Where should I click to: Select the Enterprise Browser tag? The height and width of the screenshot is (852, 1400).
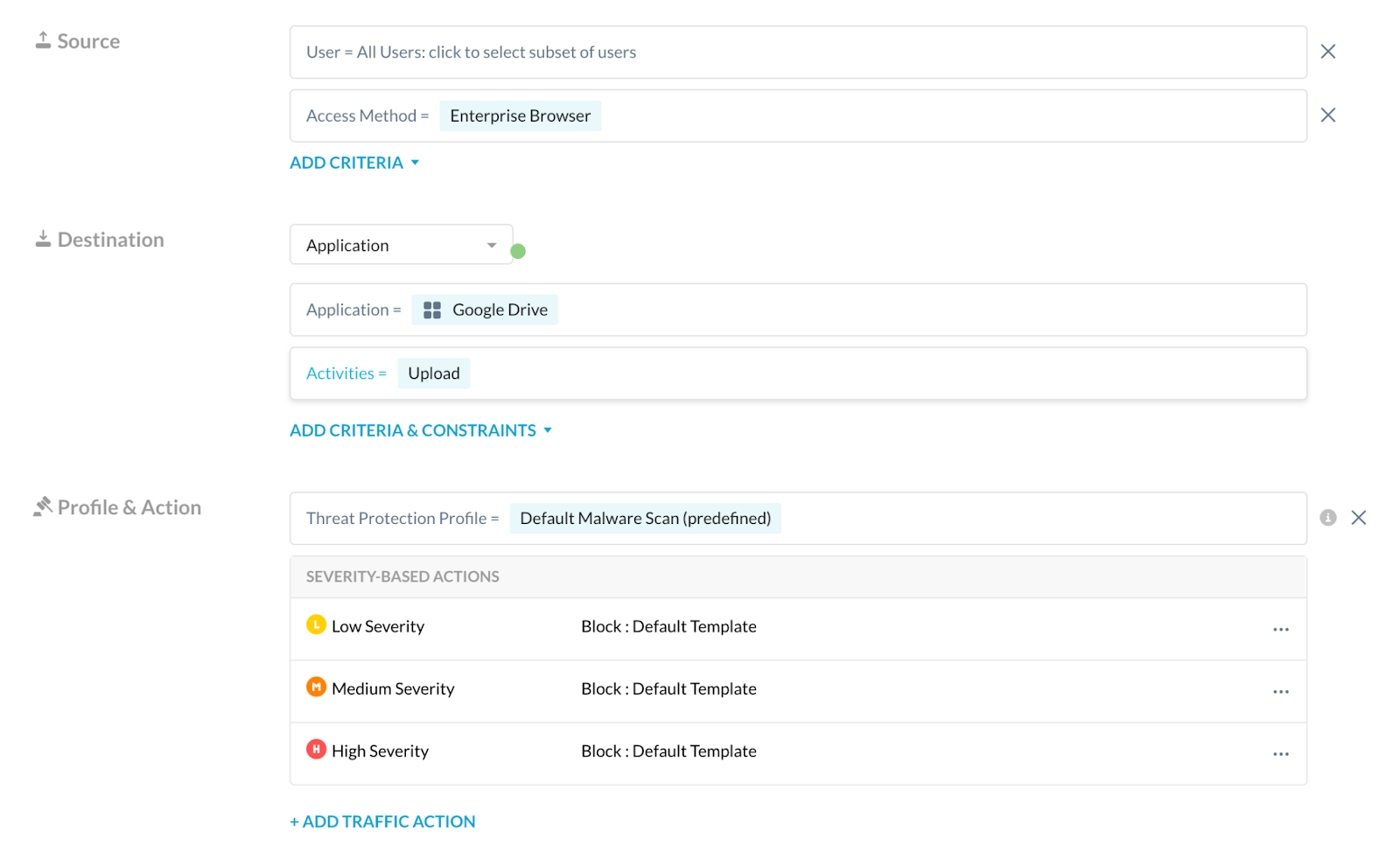pyautogui.click(x=520, y=115)
